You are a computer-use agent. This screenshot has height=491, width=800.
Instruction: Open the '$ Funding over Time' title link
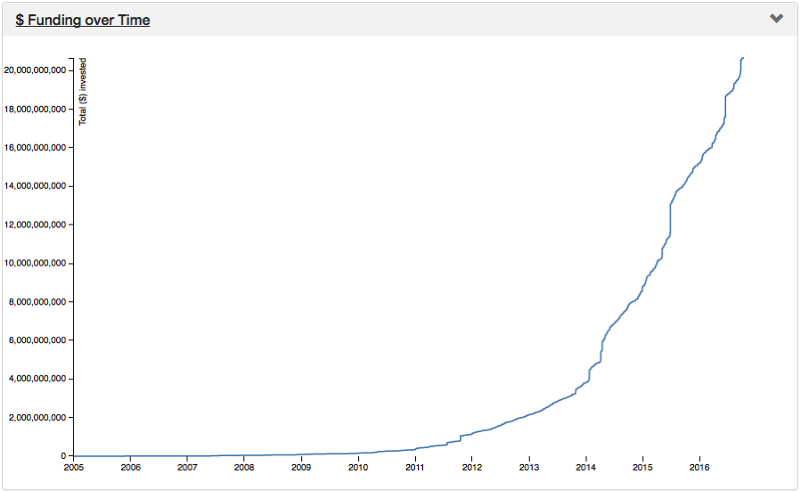83,19
